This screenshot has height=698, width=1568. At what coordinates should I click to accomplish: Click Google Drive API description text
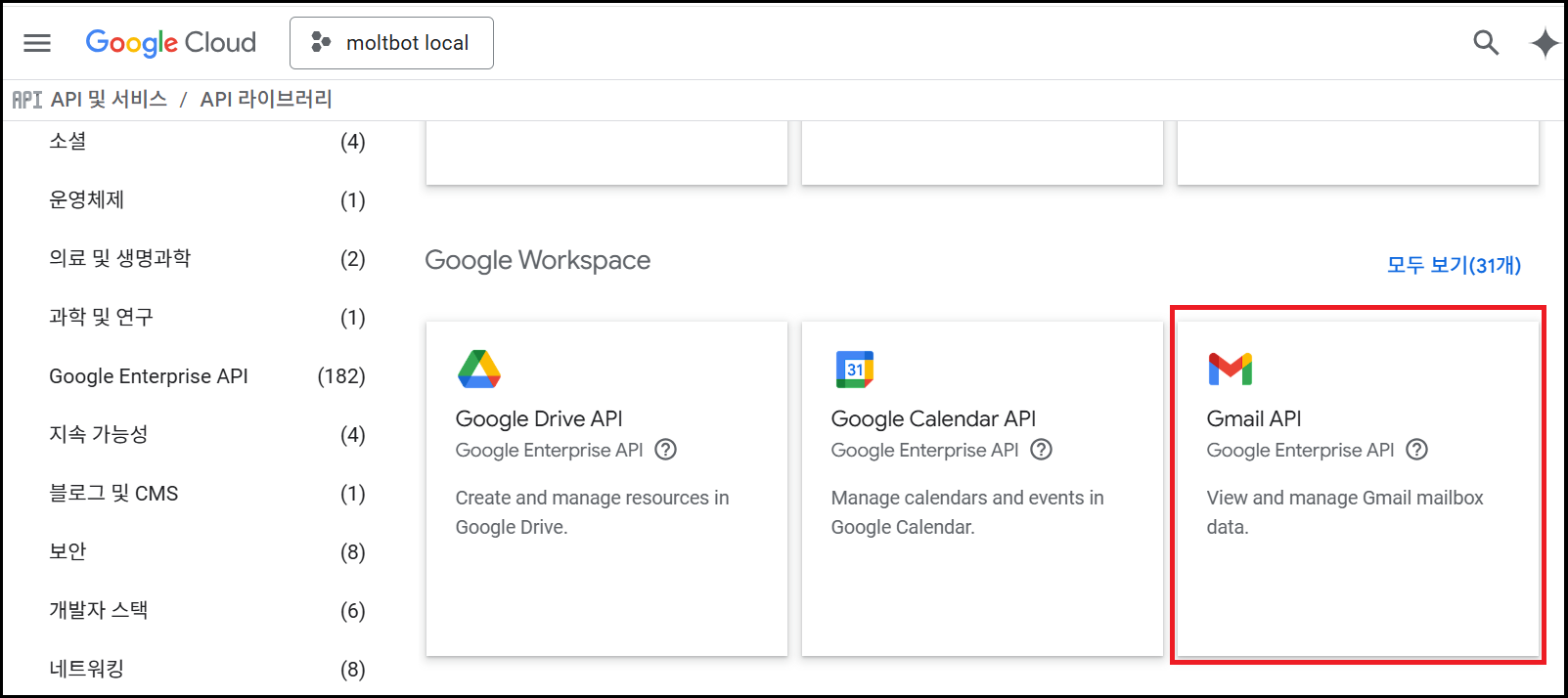[592, 512]
